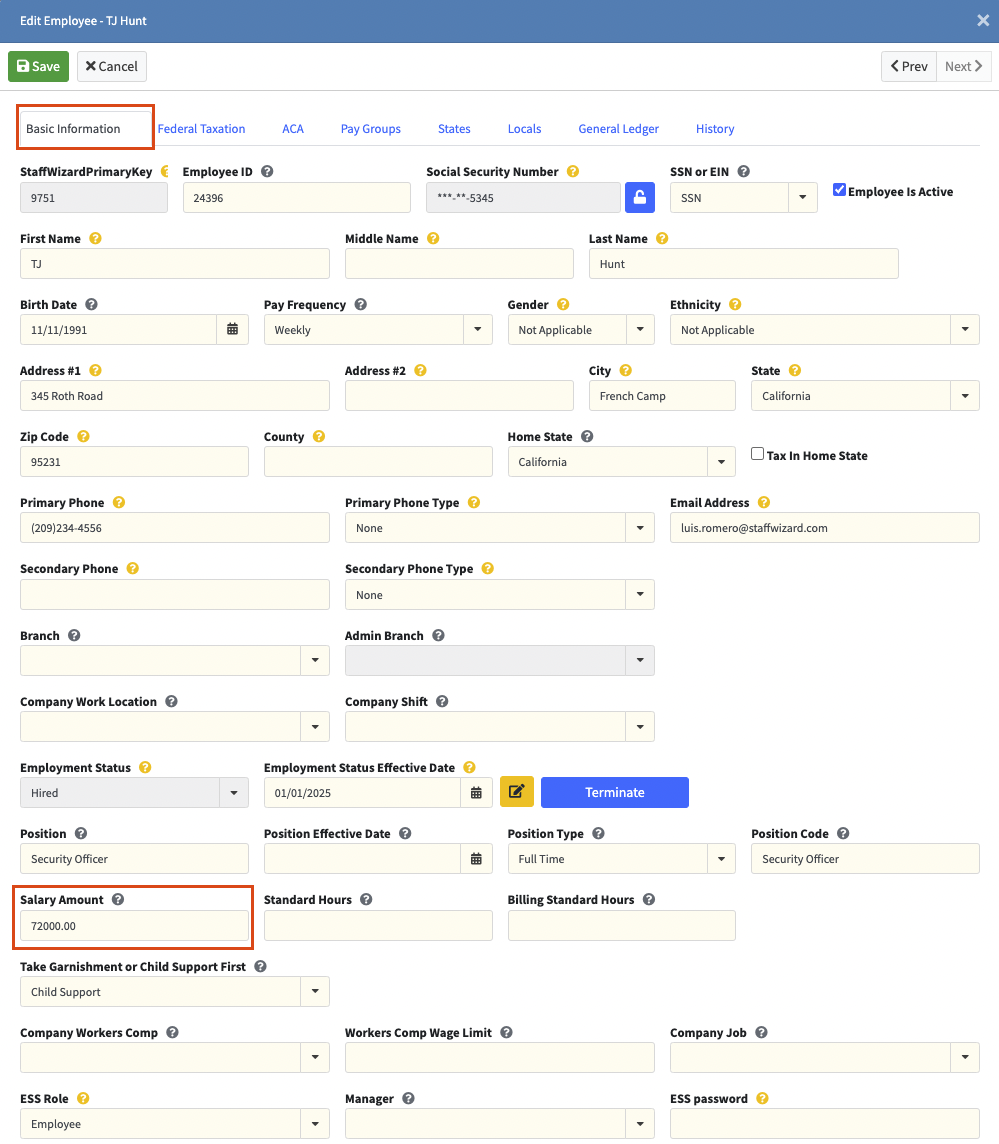Viewport: 999px width, 1144px height.
Task: Click the yellow edit employment status icon
Action: coord(517,792)
